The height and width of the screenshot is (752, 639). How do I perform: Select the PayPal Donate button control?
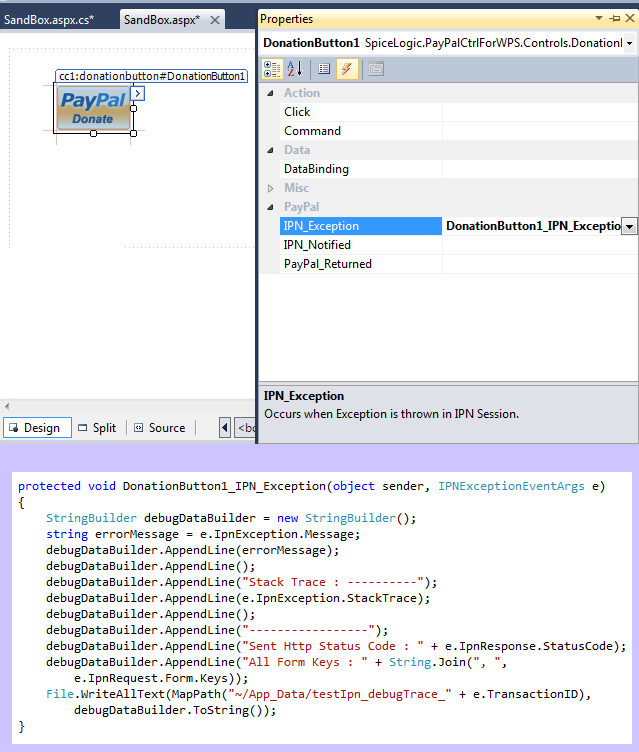tap(94, 109)
